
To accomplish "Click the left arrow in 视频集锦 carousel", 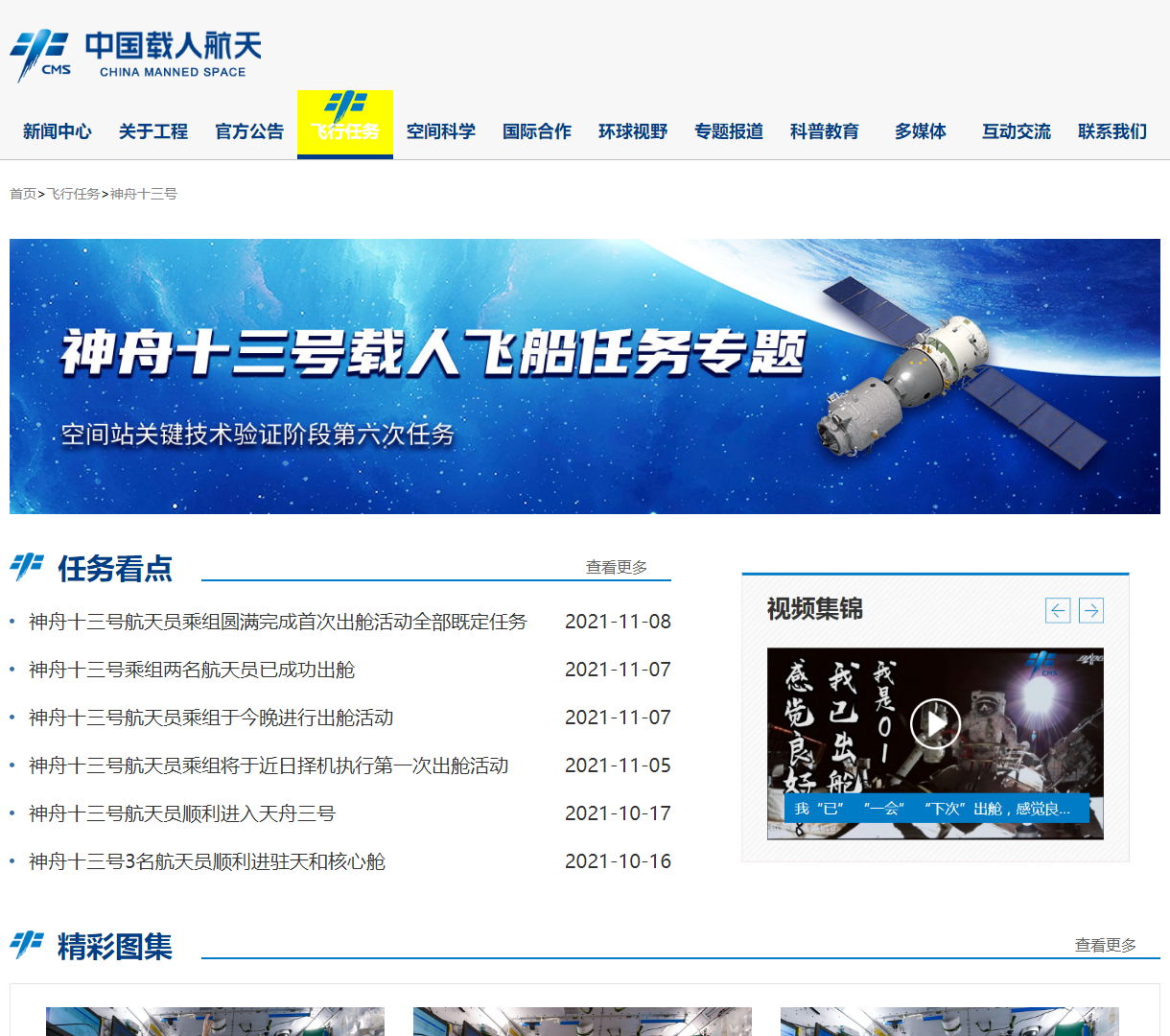I will tap(1058, 610).
